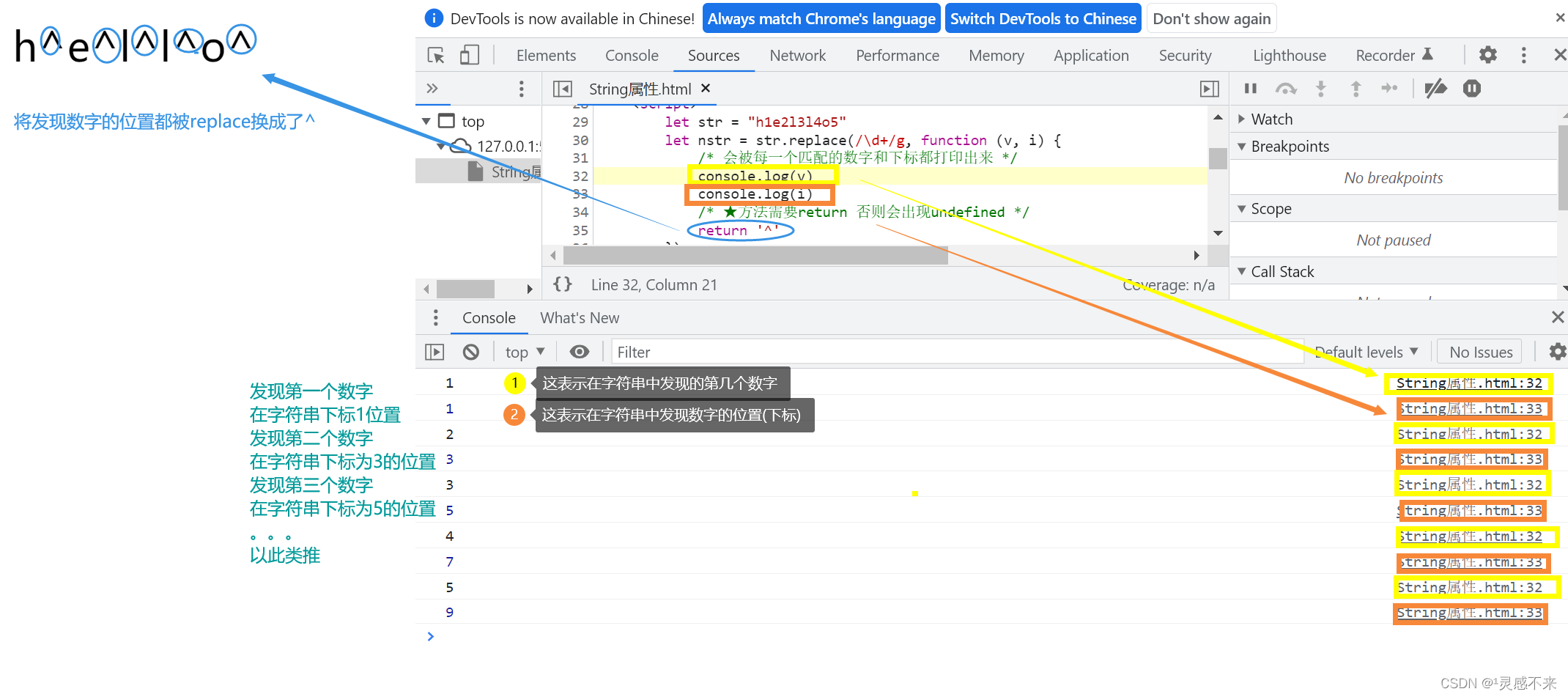Click Switch DevTools to Chinese

click(1043, 18)
